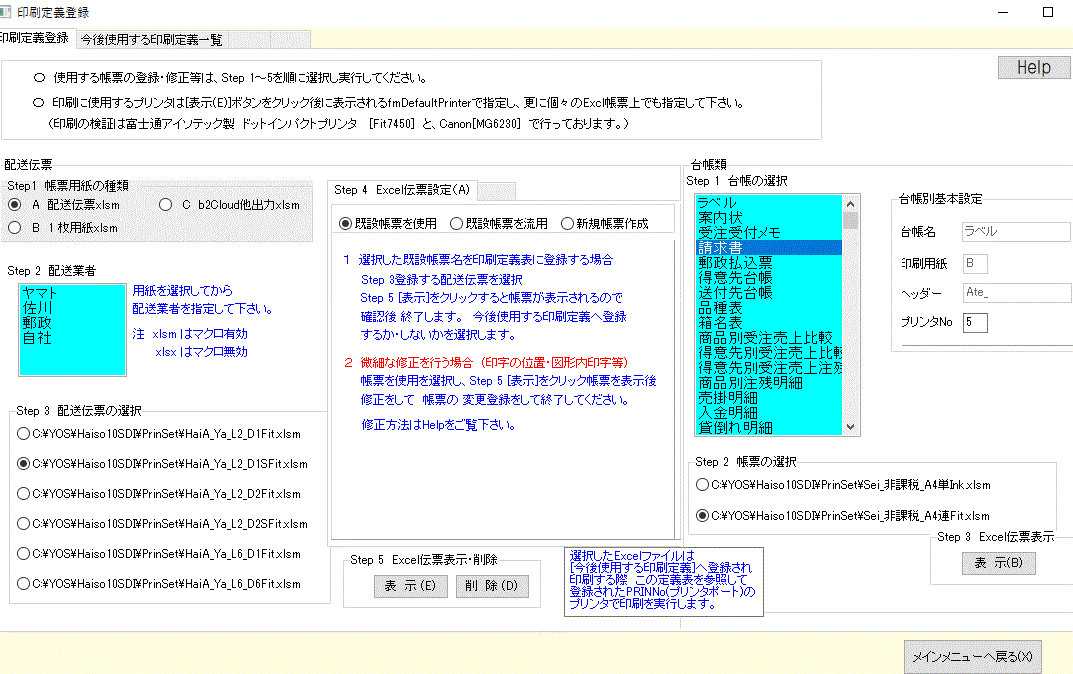Select 請求書 in 台帳の選択 list
This screenshot has width=1073, height=674.
(x=768, y=248)
